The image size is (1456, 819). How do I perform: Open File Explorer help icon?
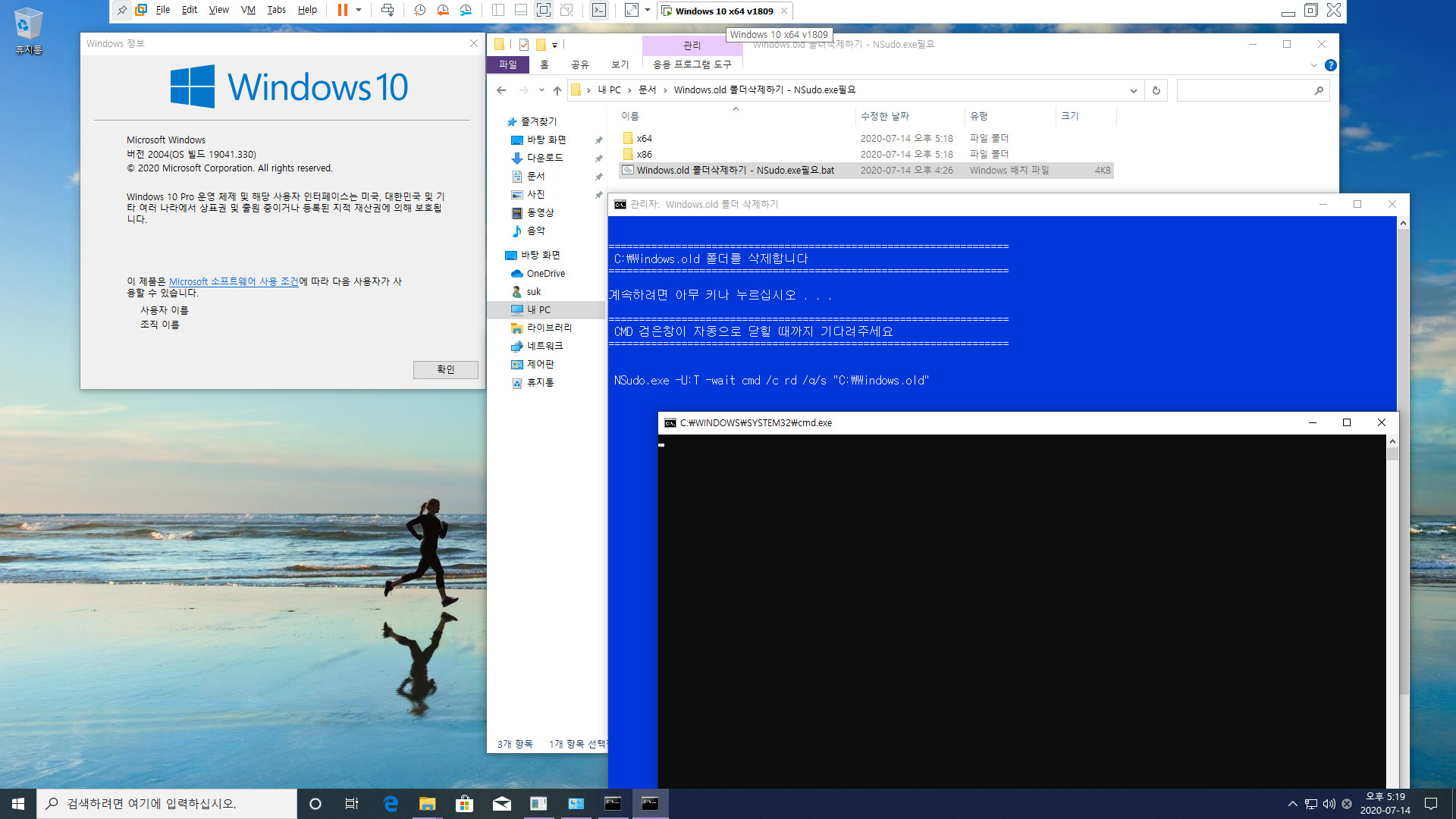[x=1330, y=65]
